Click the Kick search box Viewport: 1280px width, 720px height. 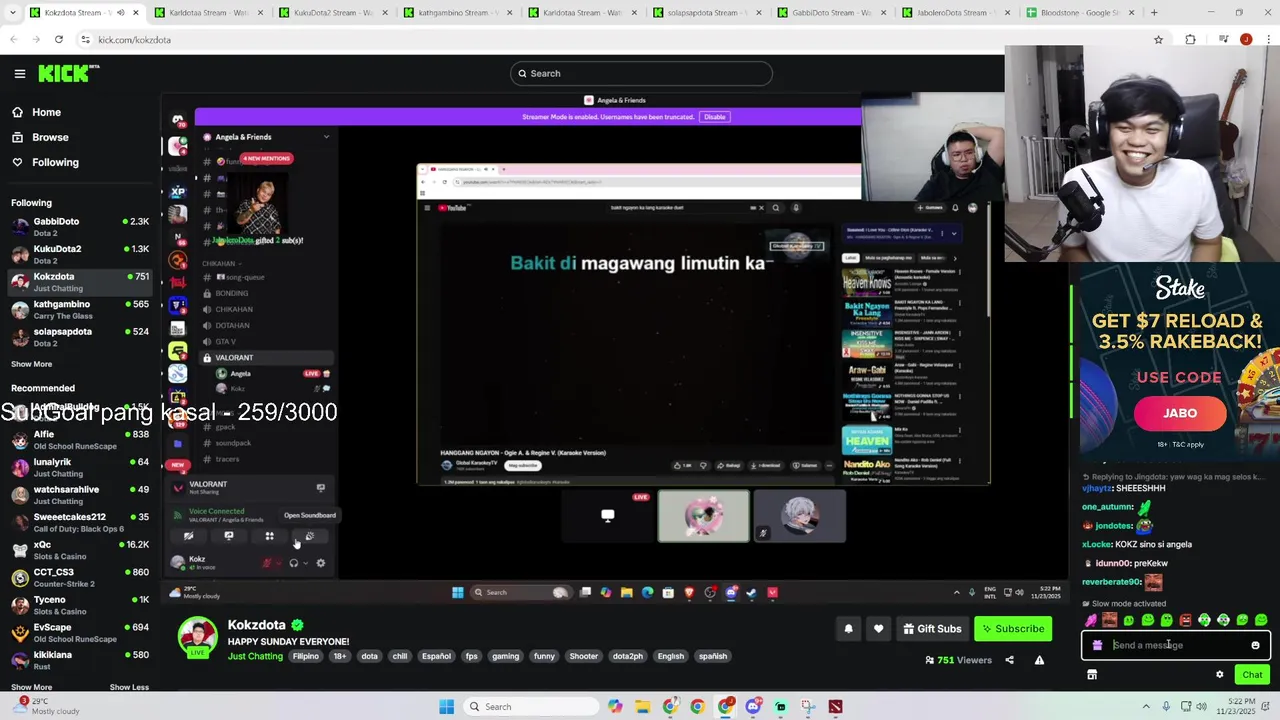[x=641, y=73]
